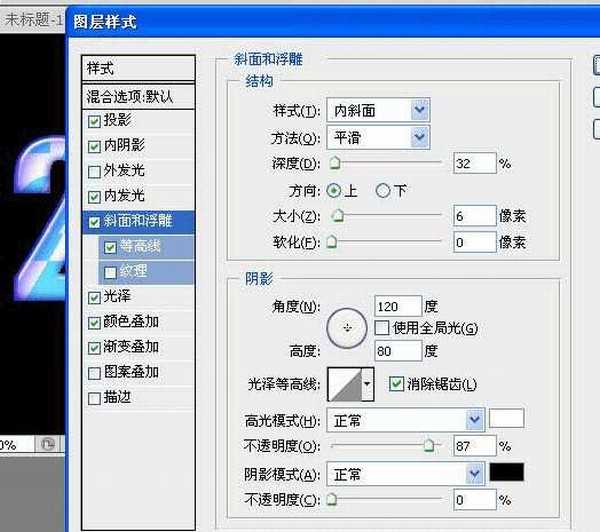Click the shadow opacity field showing 0
This screenshot has height=532, width=600.
474,499
